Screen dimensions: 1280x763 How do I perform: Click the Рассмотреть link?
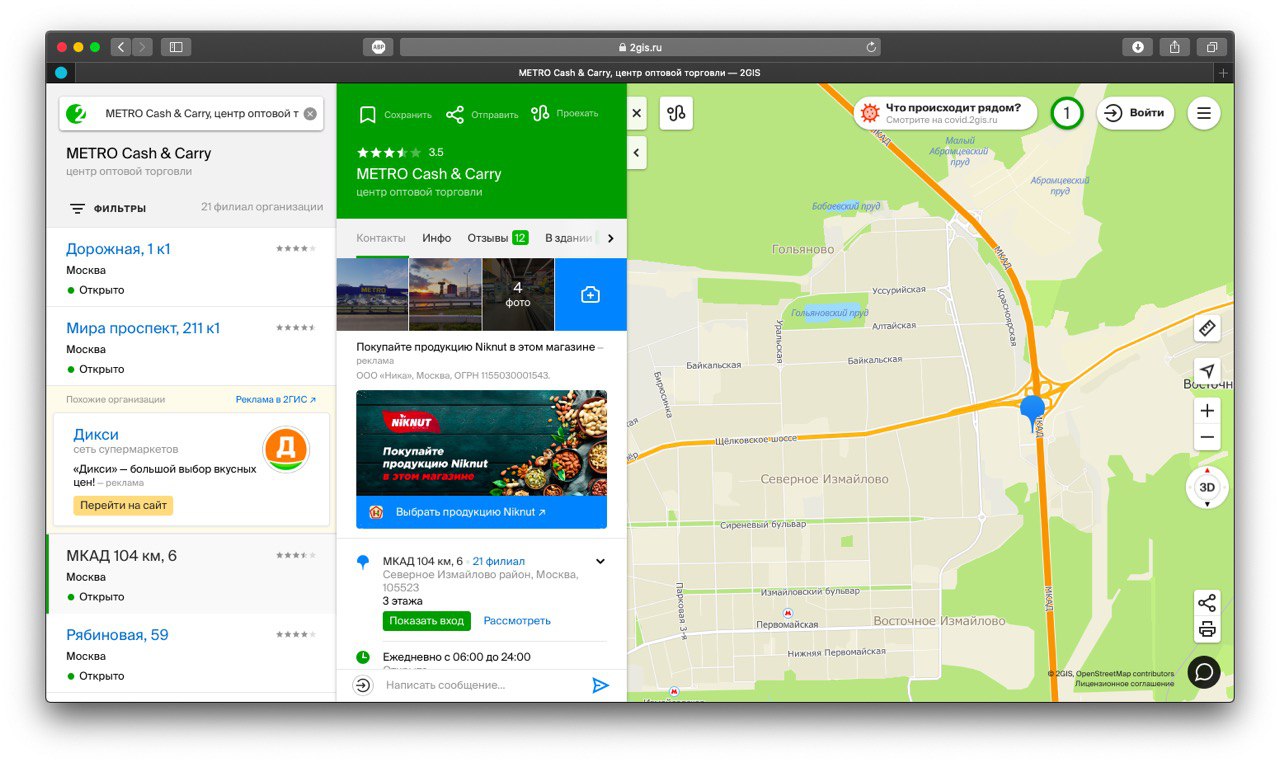point(517,621)
